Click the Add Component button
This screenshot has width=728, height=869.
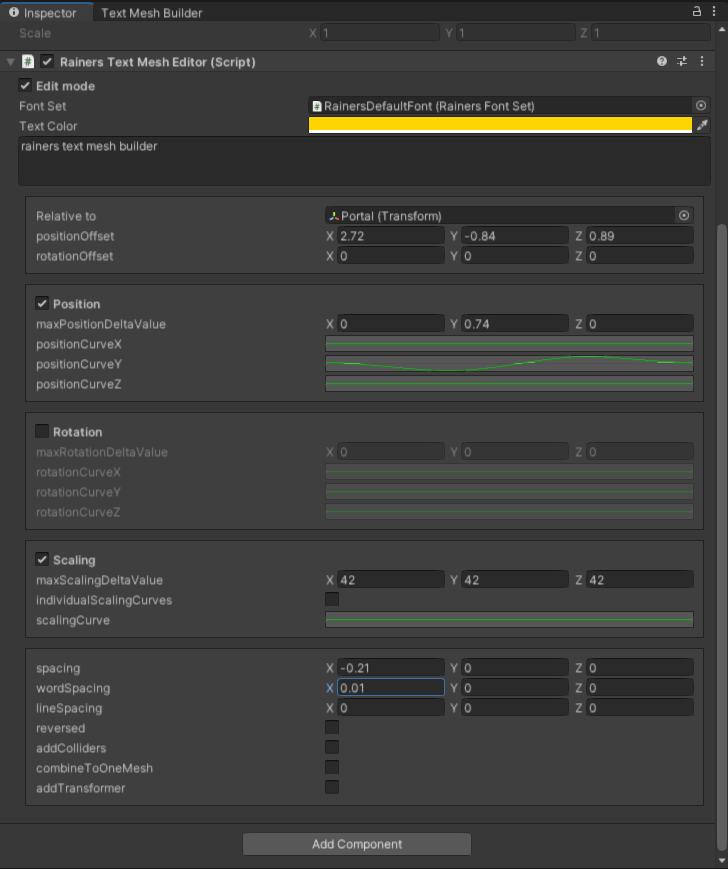tap(357, 844)
